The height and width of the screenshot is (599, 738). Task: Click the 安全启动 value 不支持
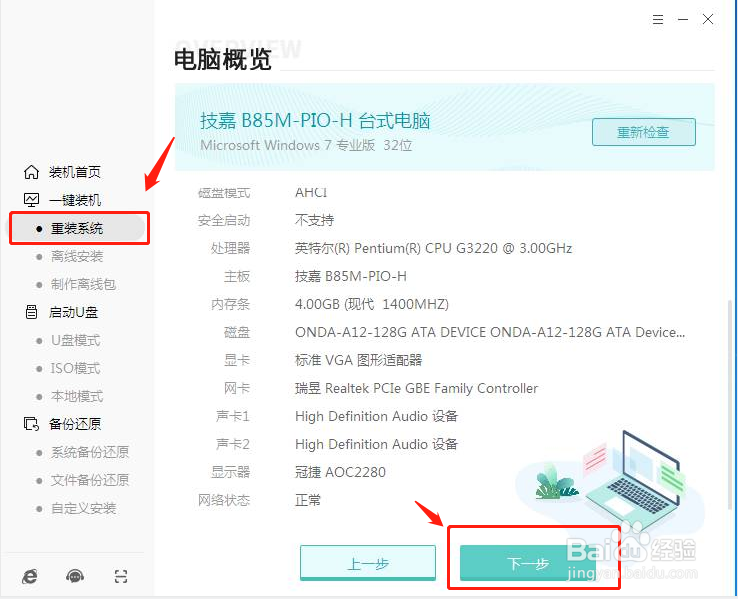point(314,220)
